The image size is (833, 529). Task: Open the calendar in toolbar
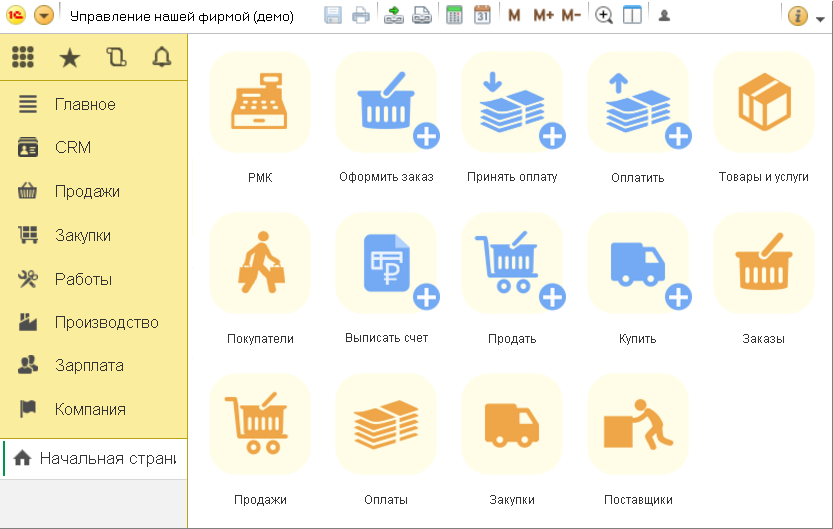coord(482,16)
